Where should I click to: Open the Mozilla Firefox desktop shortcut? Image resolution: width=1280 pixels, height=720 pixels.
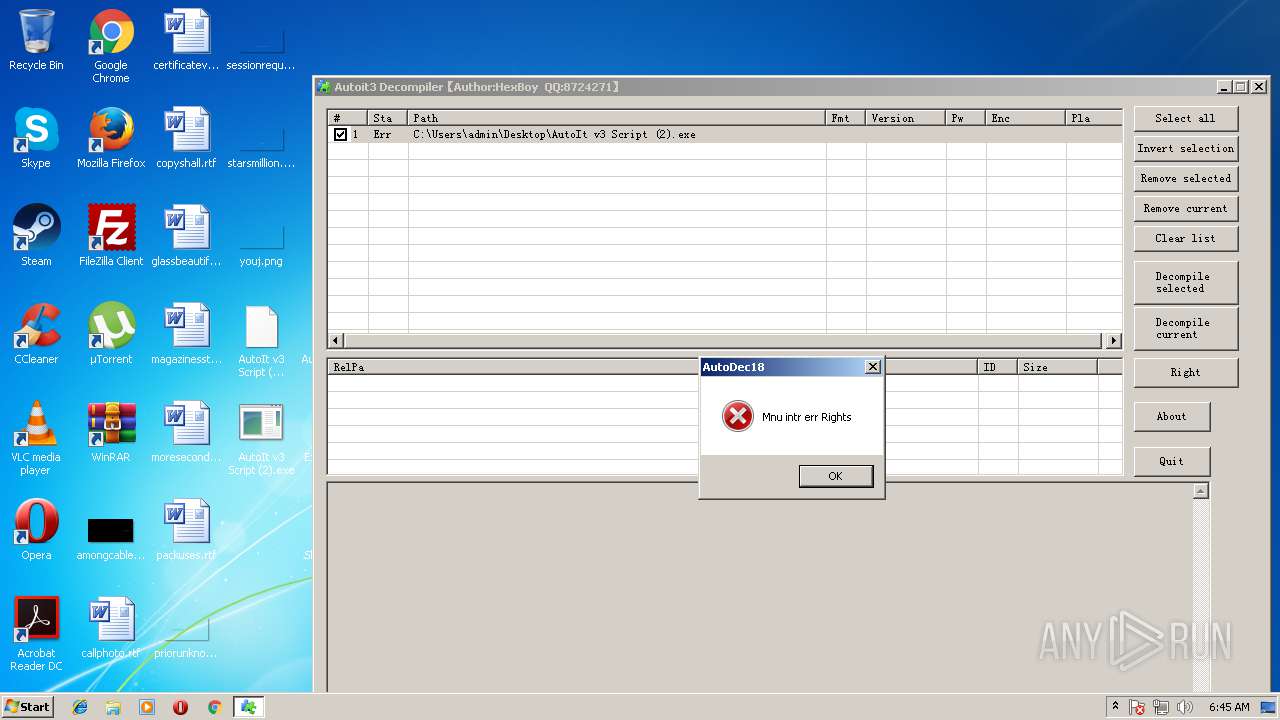[x=111, y=139]
